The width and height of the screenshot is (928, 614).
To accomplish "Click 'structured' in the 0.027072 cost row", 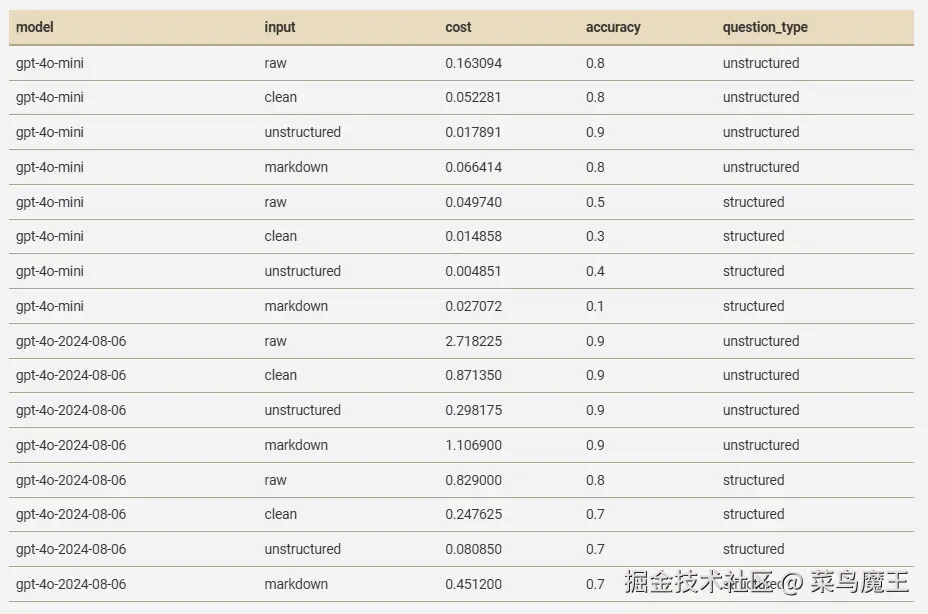I will [753, 306].
